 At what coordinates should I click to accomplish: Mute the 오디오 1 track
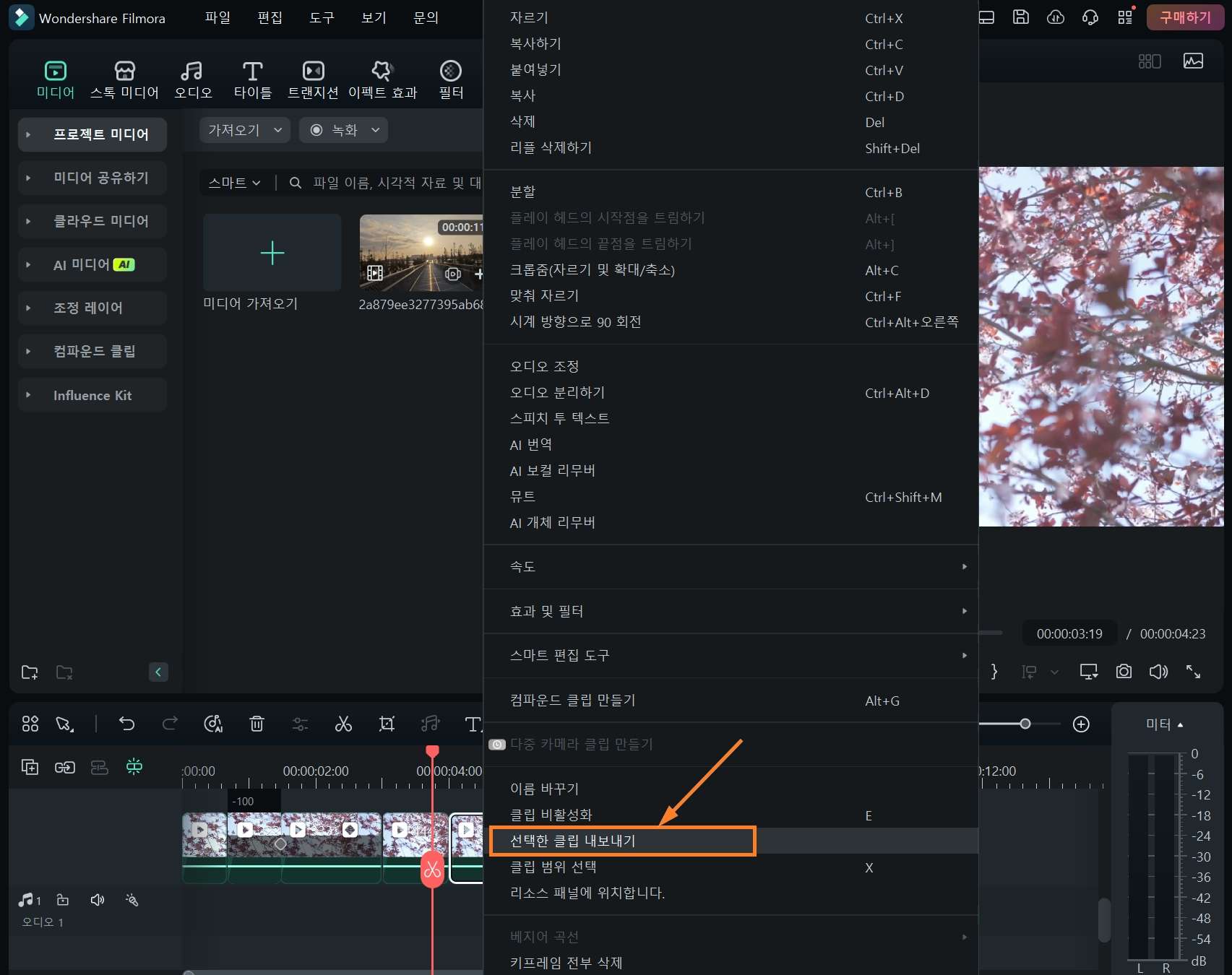[98, 900]
